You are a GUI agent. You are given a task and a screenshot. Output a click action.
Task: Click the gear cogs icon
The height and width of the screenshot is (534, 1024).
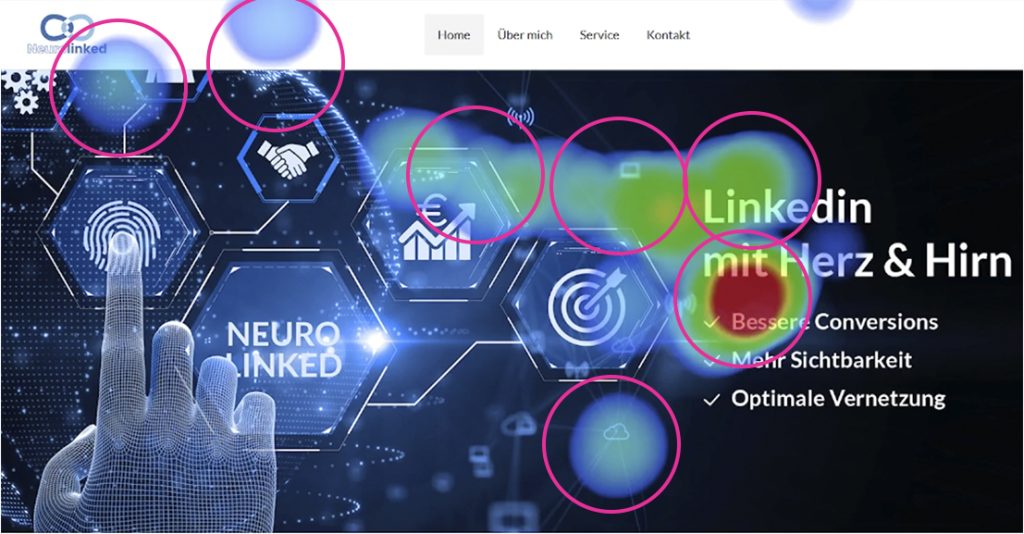[x=26, y=91]
